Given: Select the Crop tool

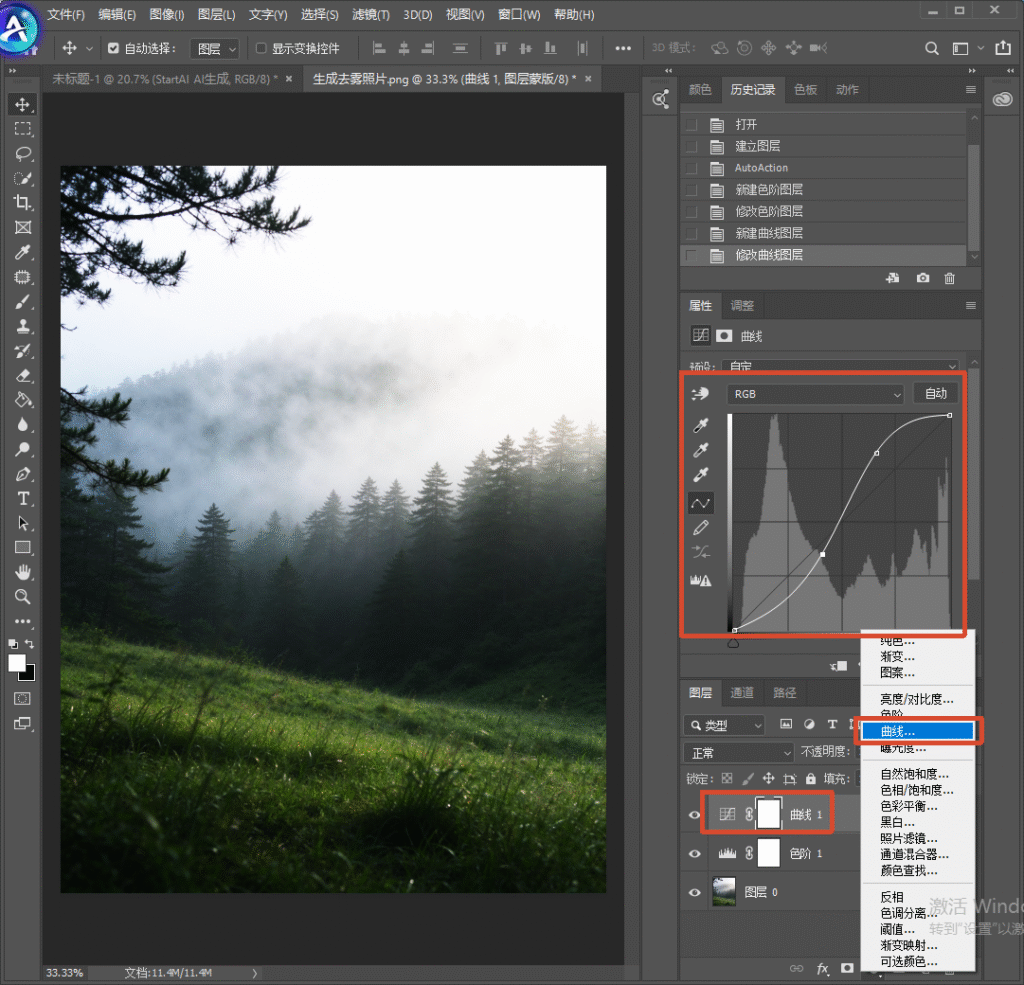Looking at the screenshot, I should pos(23,202).
